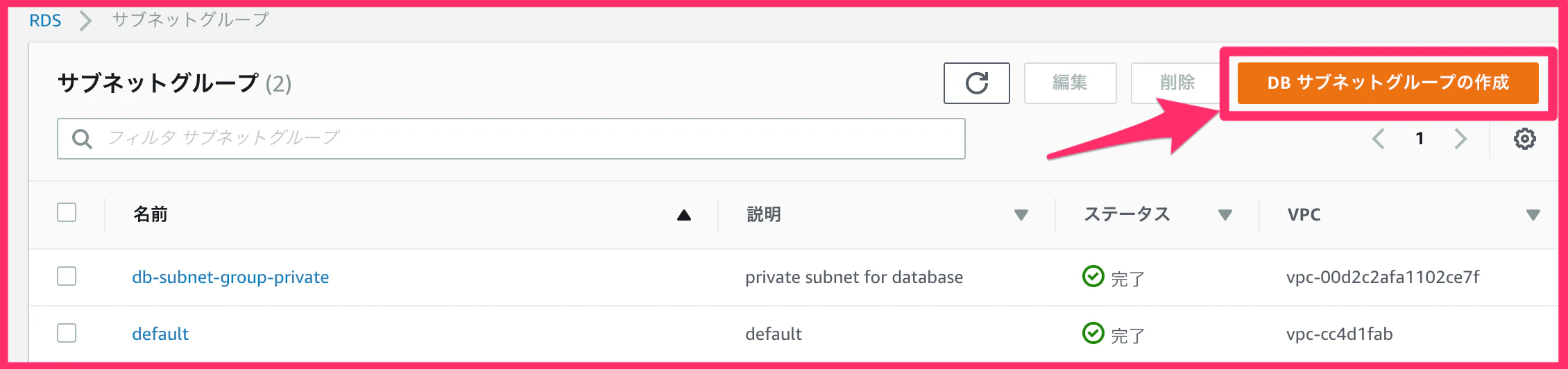Sort by VPC column arrow
Viewport: 1568px width, 369px height.
coord(1533,215)
